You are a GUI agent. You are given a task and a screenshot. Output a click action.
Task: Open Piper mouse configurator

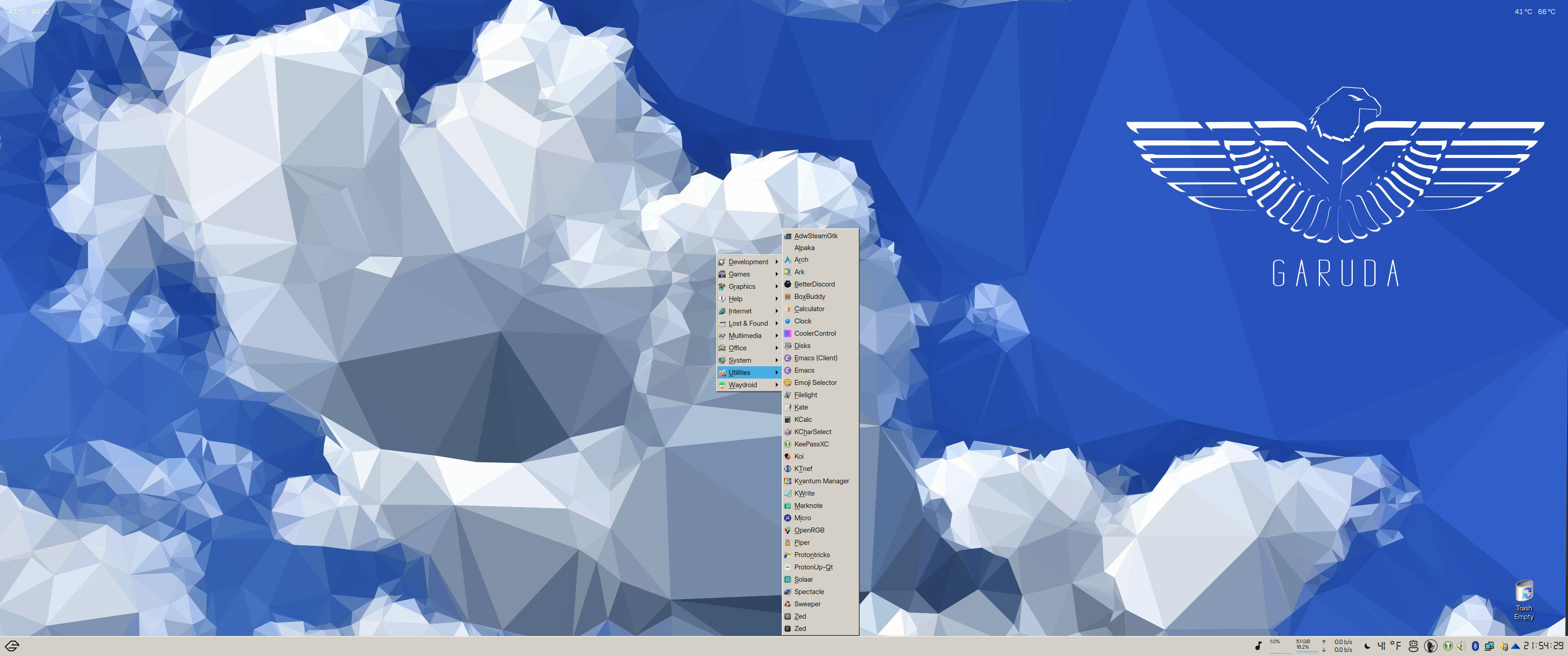pyautogui.click(x=820, y=543)
